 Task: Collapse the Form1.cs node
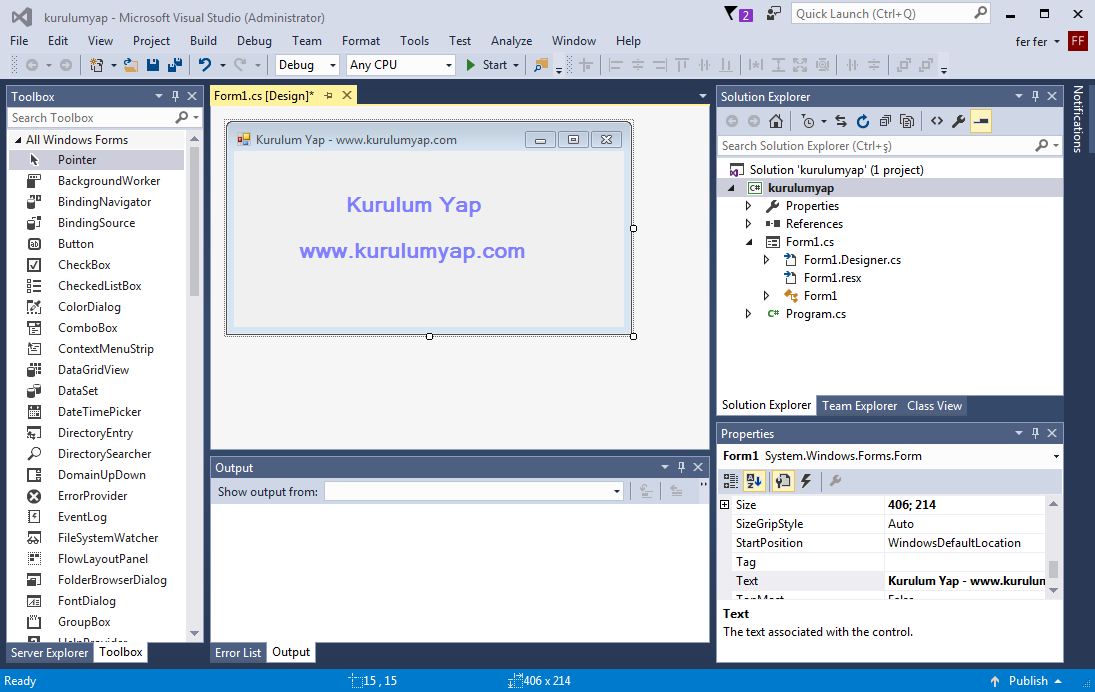pyautogui.click(x=749, y=242)
